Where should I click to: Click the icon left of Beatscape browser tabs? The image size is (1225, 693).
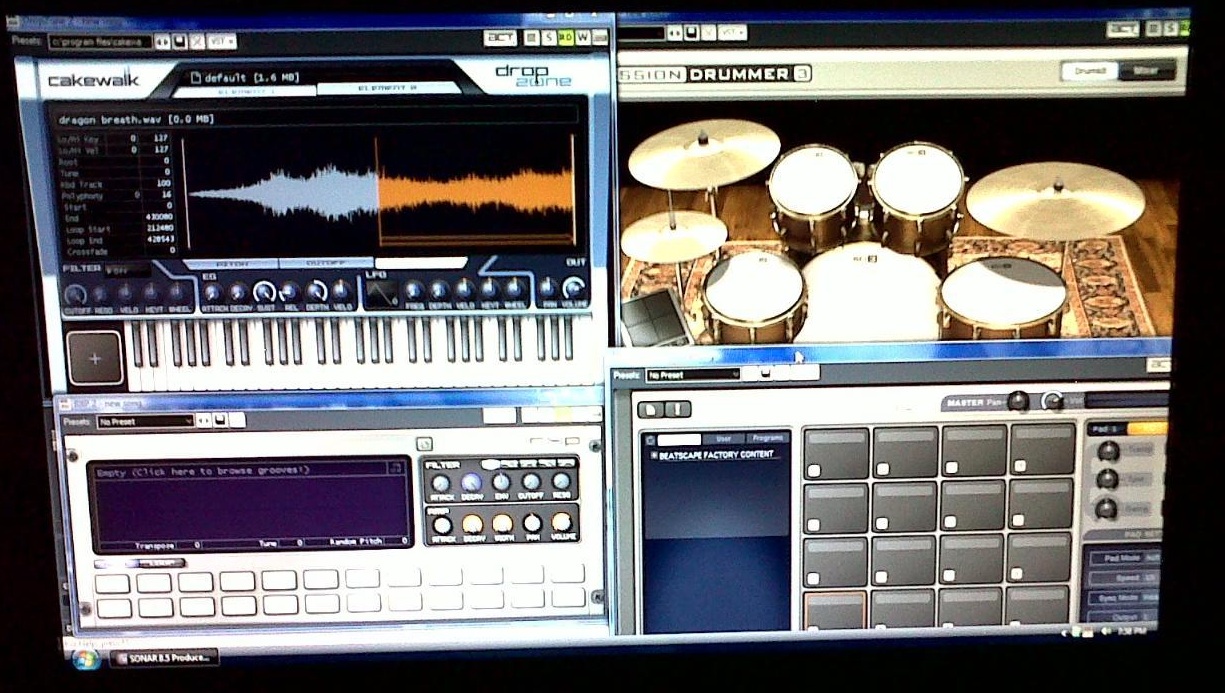point(649,439)
